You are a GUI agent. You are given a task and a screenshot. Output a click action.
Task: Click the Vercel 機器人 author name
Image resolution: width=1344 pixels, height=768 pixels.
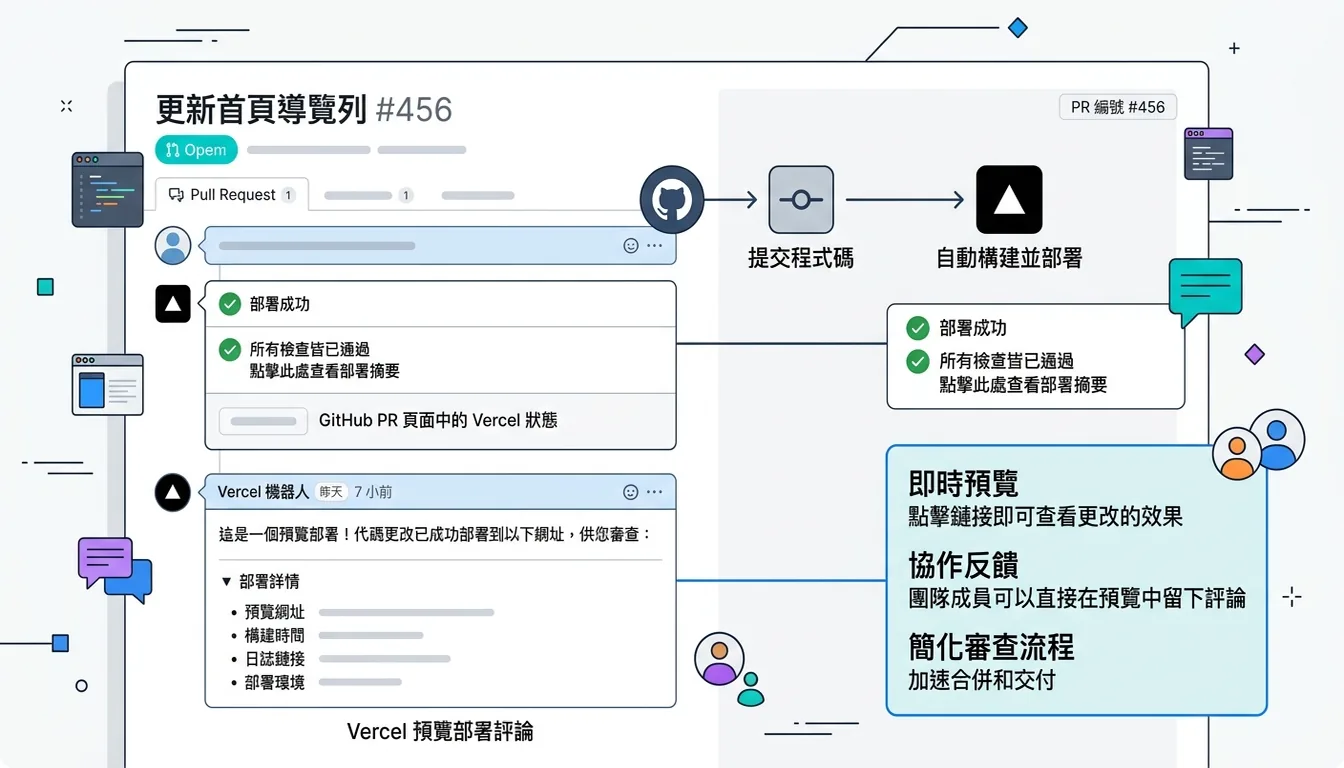263,492
